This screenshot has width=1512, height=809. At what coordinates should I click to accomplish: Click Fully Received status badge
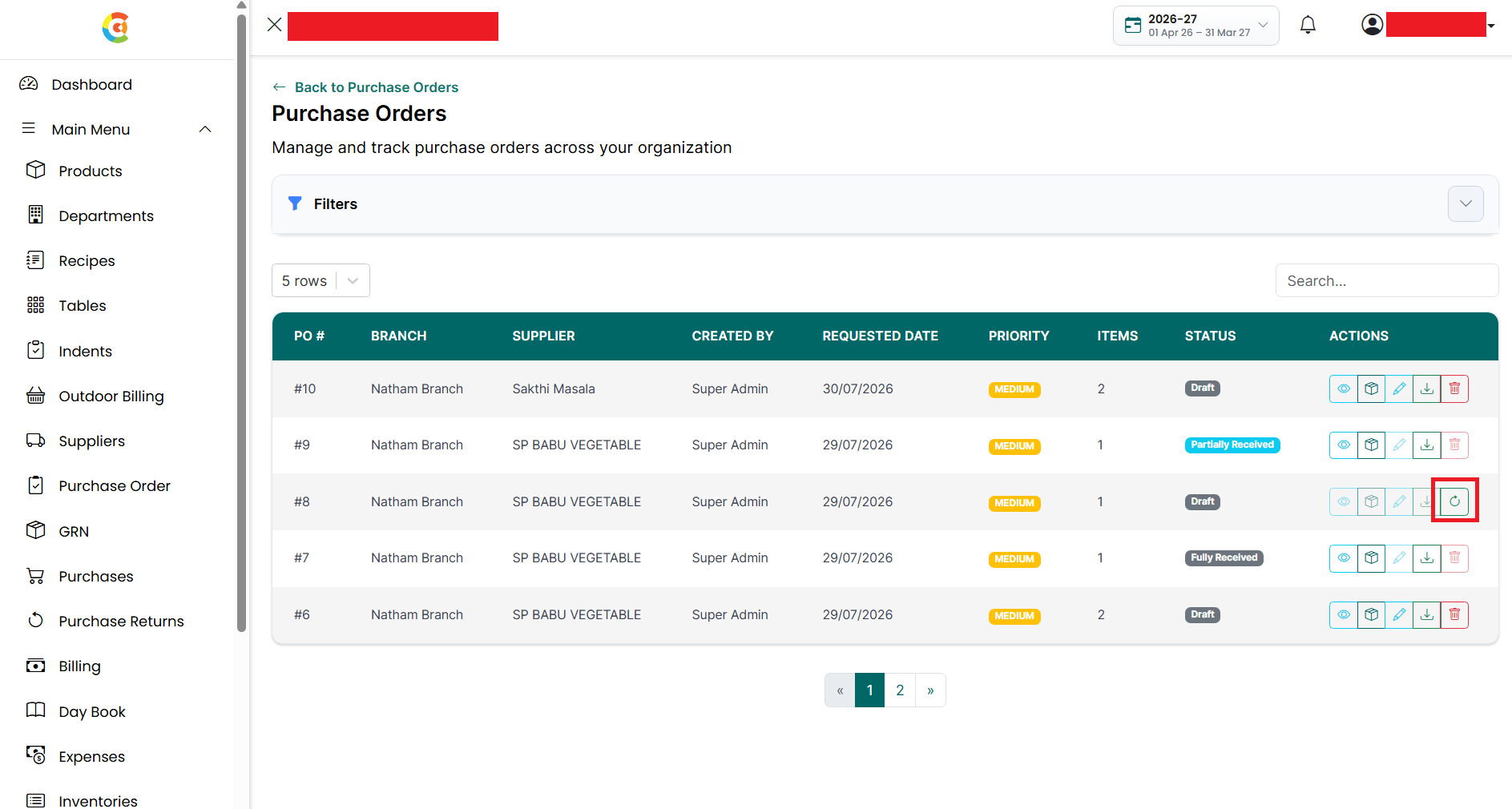(1224, 557)
